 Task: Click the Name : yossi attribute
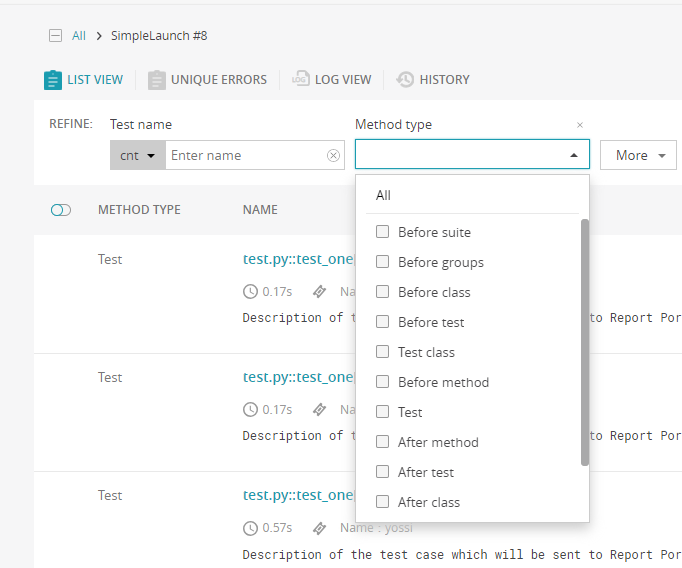pos(376,528)
